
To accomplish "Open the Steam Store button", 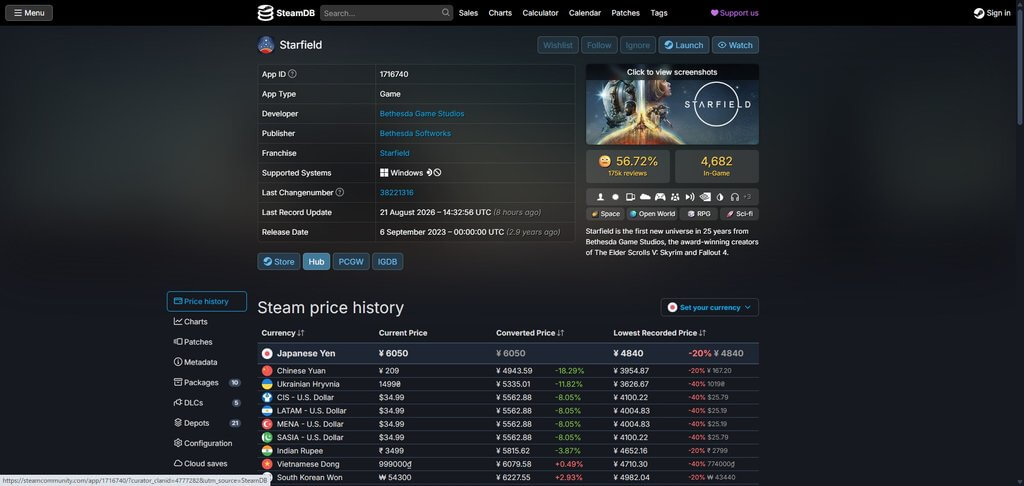I will pyautogui.click(x=279, y=261).
